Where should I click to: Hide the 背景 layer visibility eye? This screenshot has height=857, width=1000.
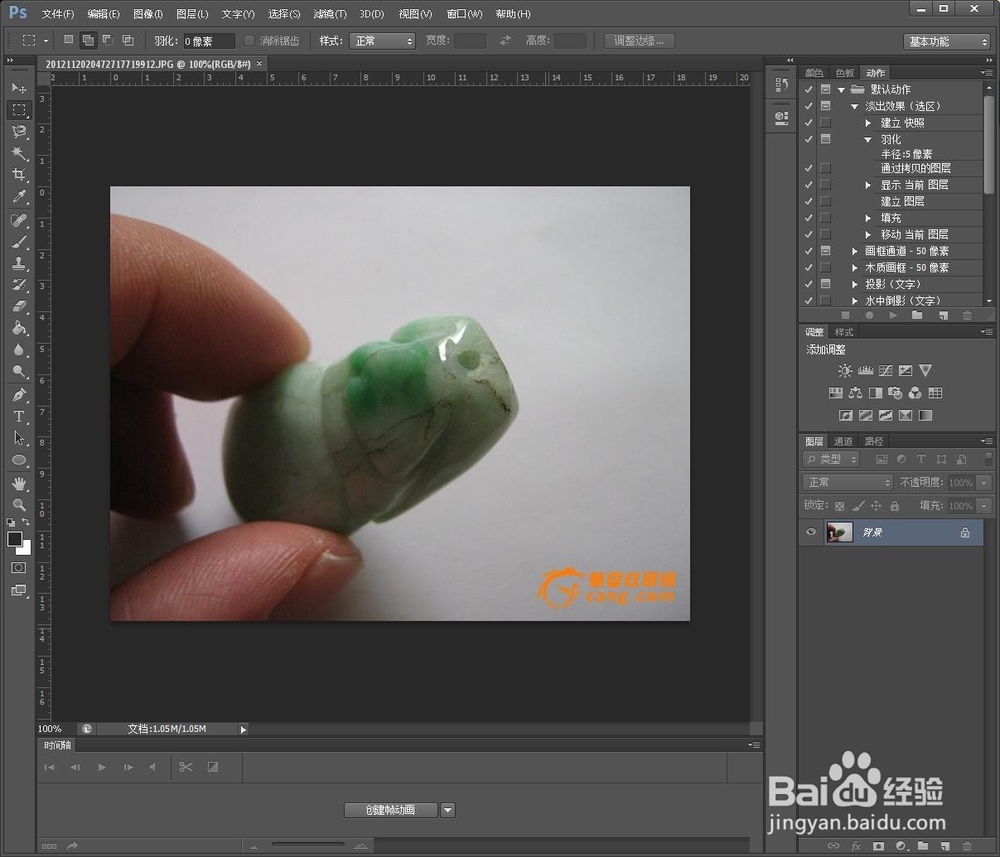pos(811,532)
